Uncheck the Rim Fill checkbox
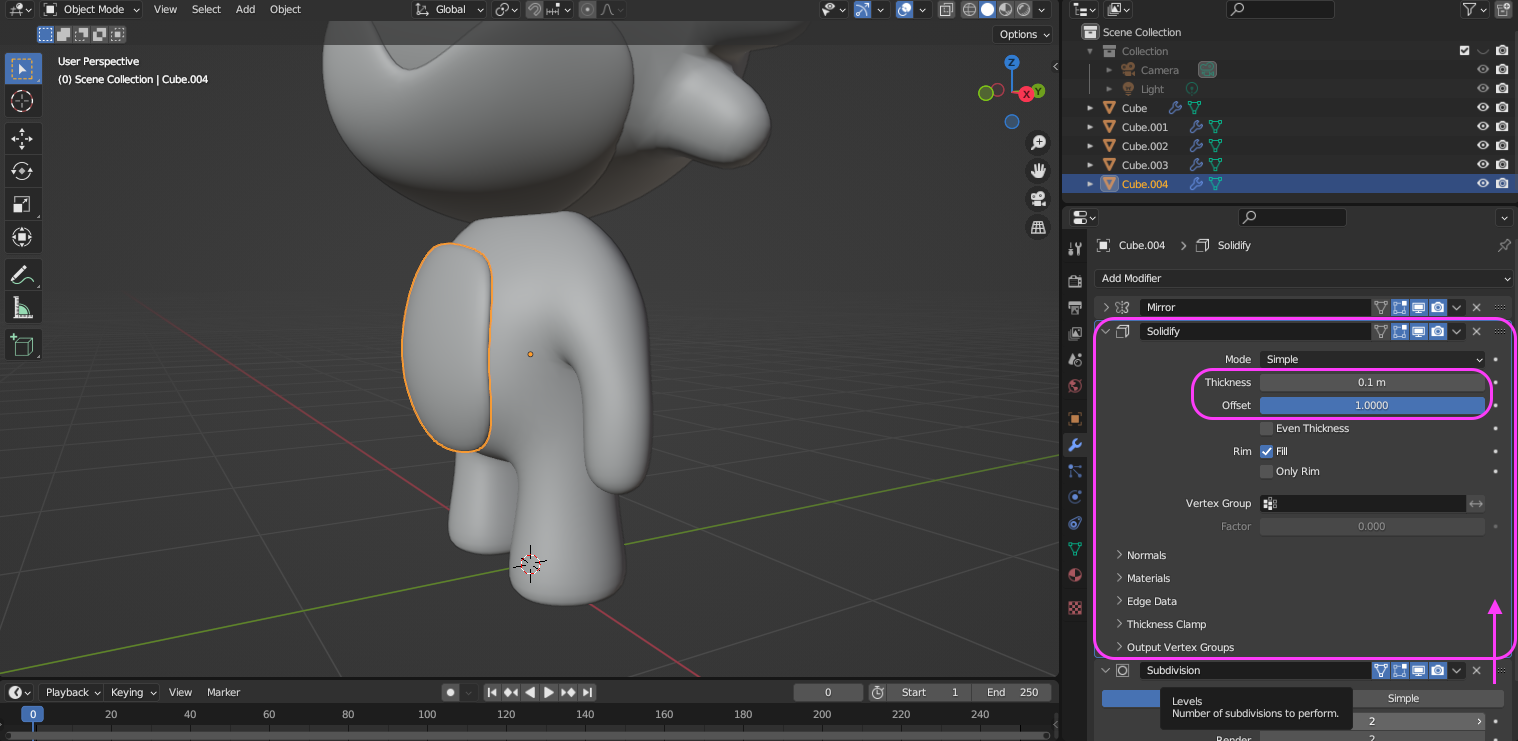Image resolution: width=1518 pixels, height=741 pixels. pyautogui.click(x=1266, y=451)
